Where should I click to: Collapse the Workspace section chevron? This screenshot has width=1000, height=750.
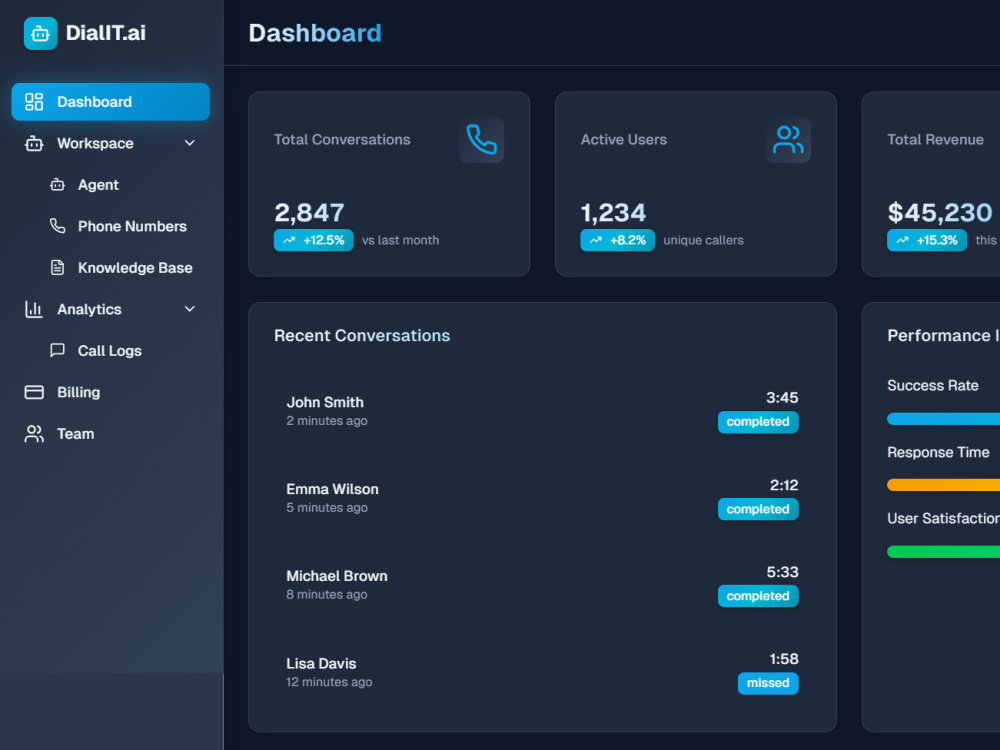[x=189, y=143]
